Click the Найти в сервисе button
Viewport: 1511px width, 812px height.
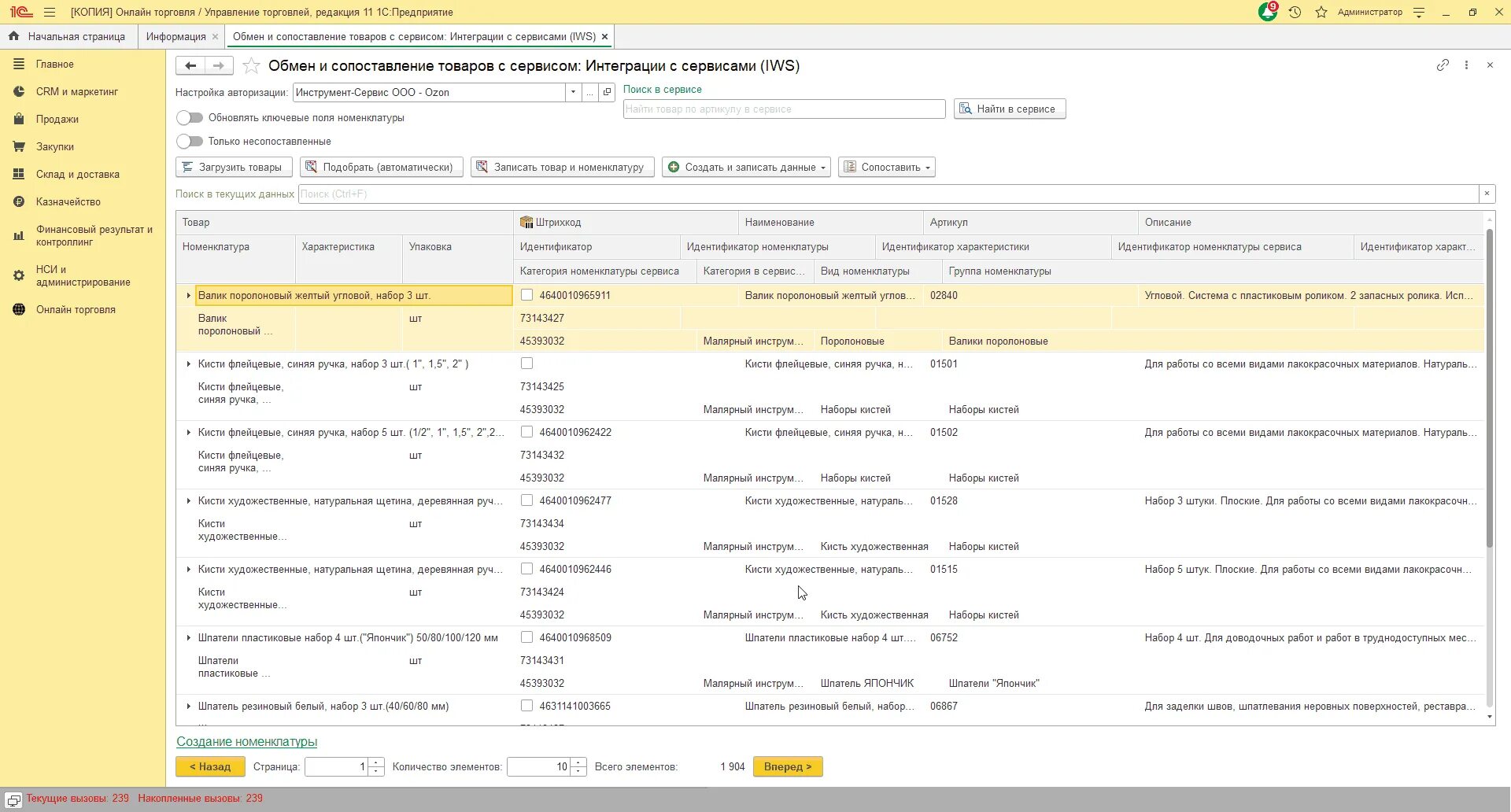[1010, 109]
